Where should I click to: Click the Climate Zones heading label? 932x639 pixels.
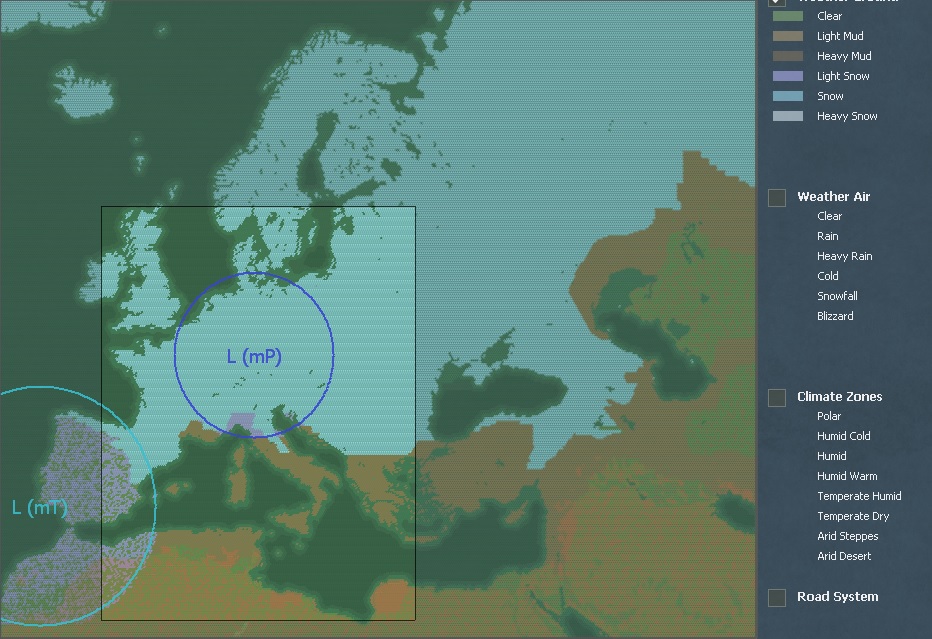coord(839,396)
